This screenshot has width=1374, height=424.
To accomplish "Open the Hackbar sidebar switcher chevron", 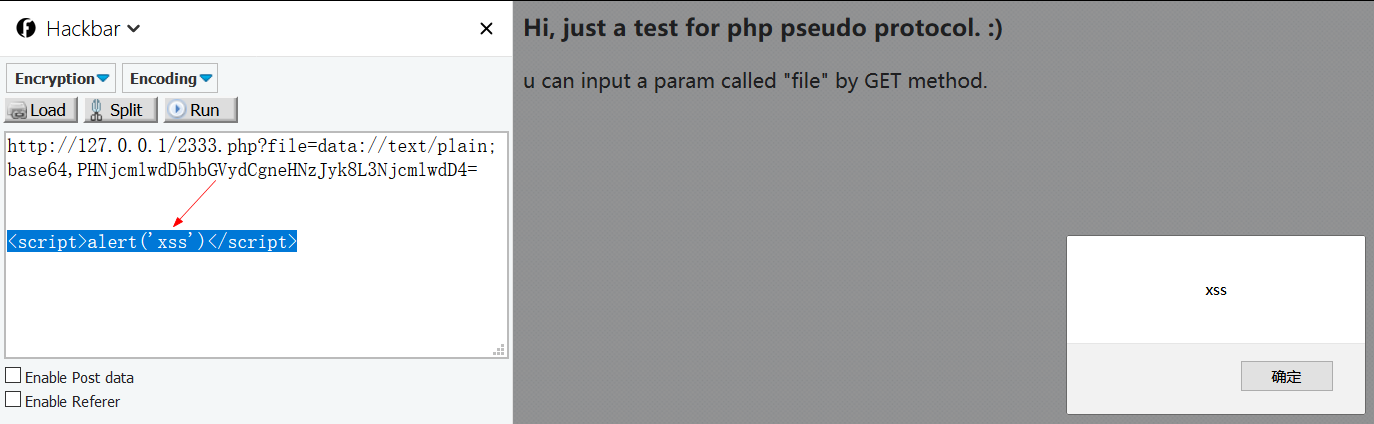I will pos(134,29).
